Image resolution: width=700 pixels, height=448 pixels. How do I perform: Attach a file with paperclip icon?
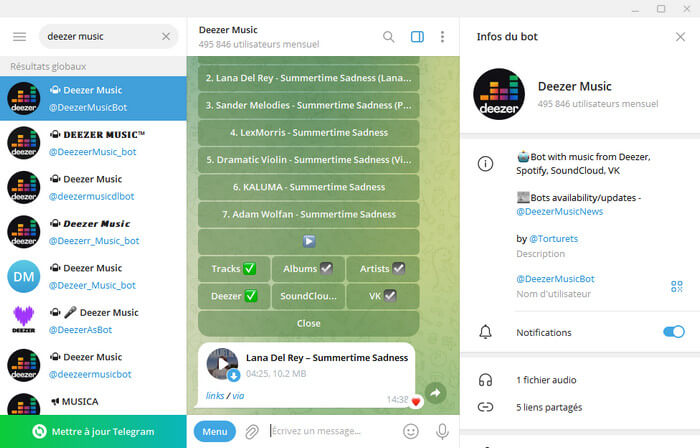click(252, 431)
